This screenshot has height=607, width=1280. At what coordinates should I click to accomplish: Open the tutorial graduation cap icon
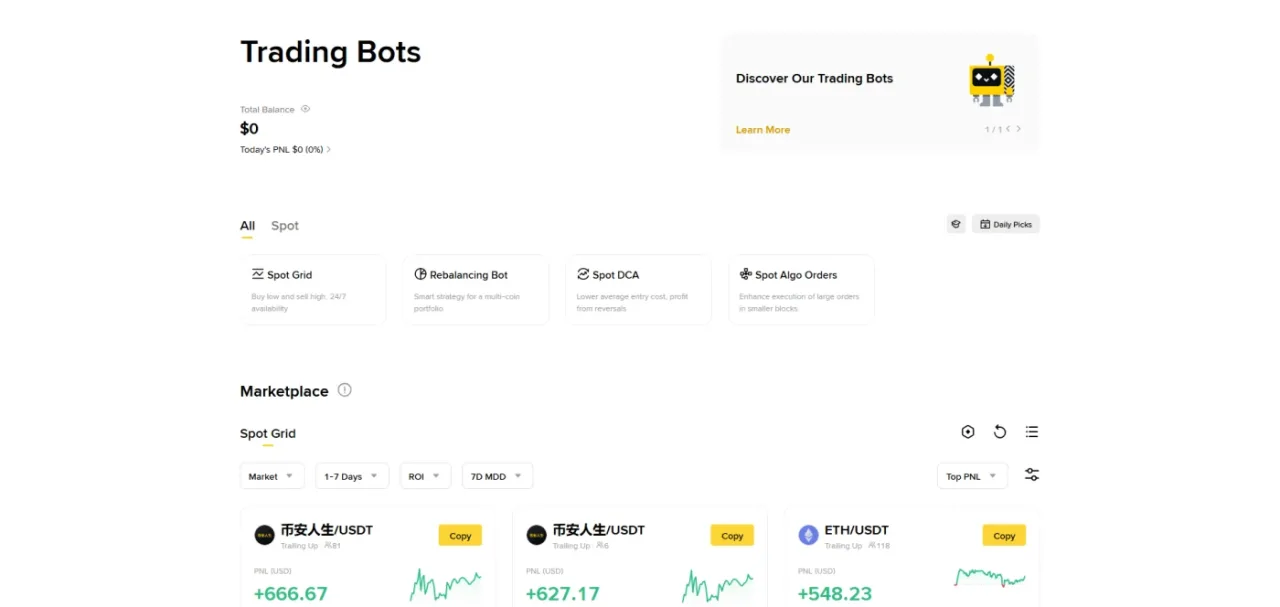(x=956, y=224)
